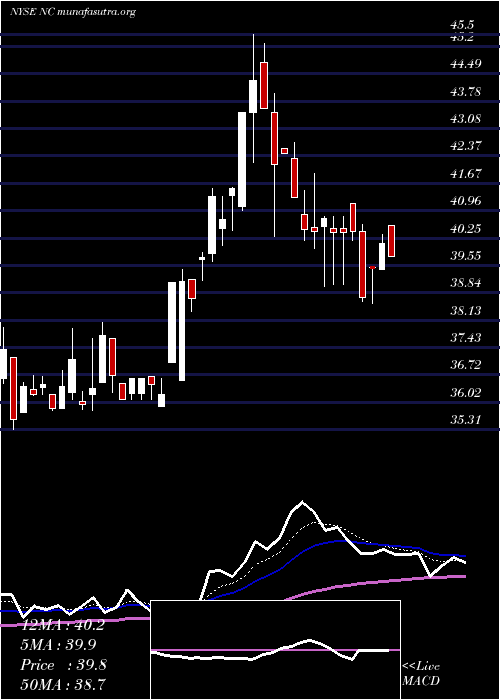Viewport: 500px width, 700px height.
Task: Select the '12MA : 40.2' readout
Action: pyautogui.click(x=63, y=625)
